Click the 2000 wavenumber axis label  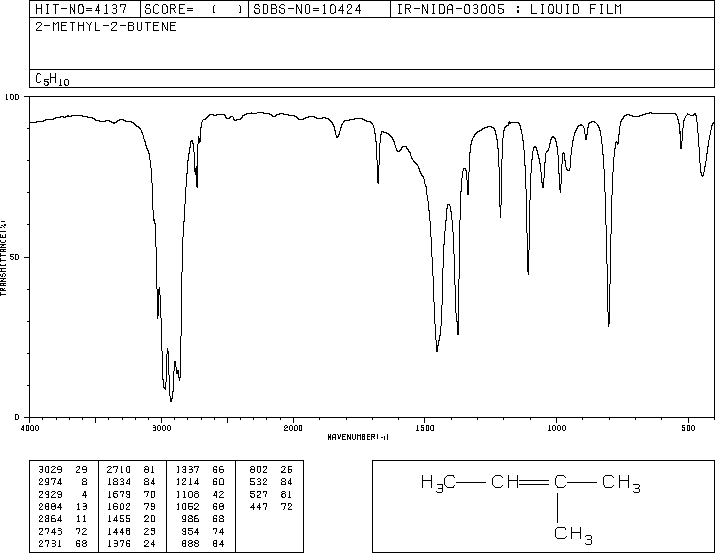coord(293,428)
